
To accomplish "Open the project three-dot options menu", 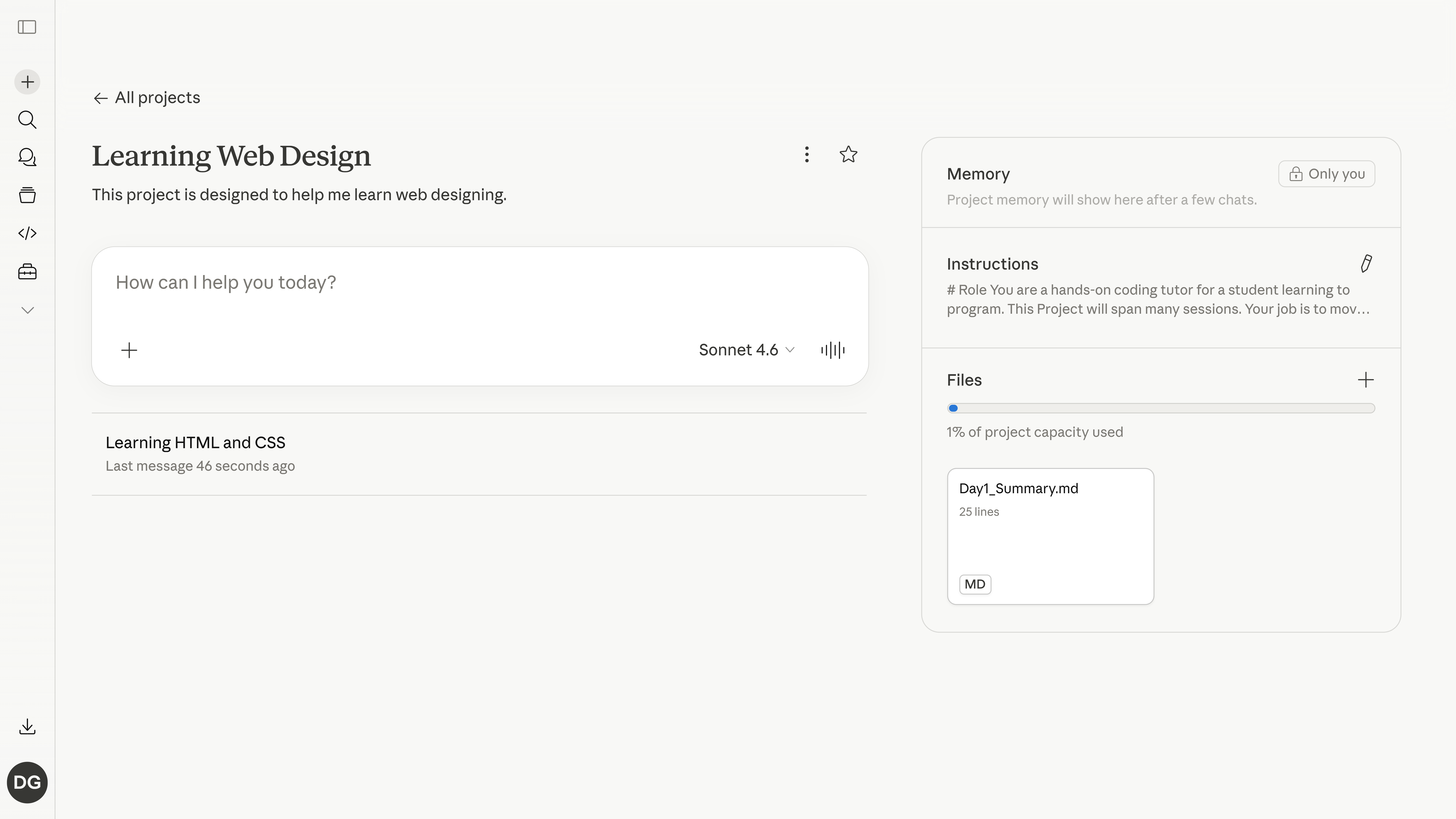I will click(x=806, y=154).
